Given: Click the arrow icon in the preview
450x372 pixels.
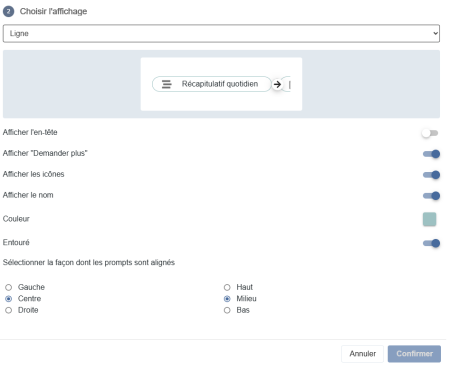Looking at the screenshot, I should (277, 84).
